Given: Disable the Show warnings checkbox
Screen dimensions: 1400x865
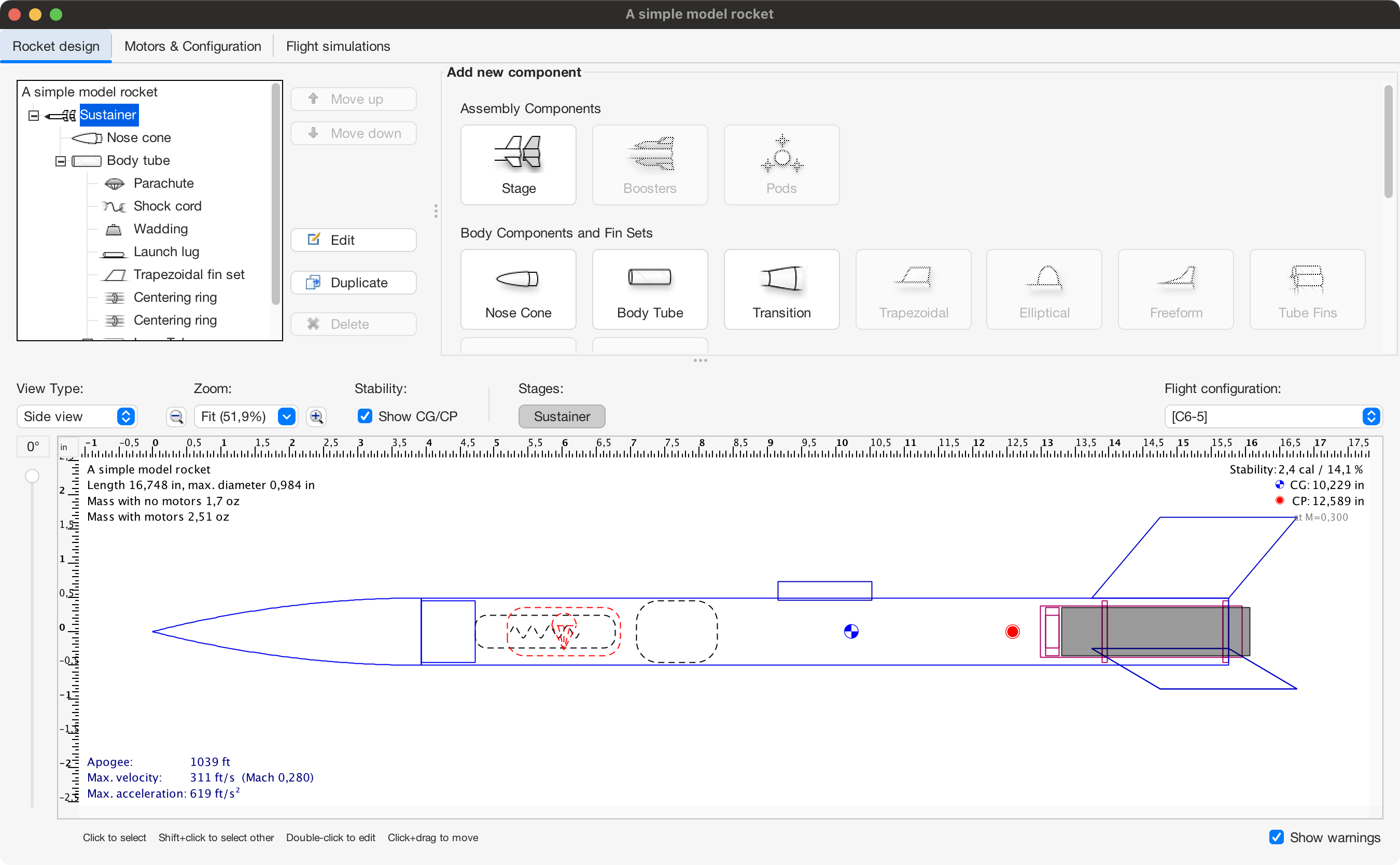Looking at the screenshot, I should click(1276, 838).
